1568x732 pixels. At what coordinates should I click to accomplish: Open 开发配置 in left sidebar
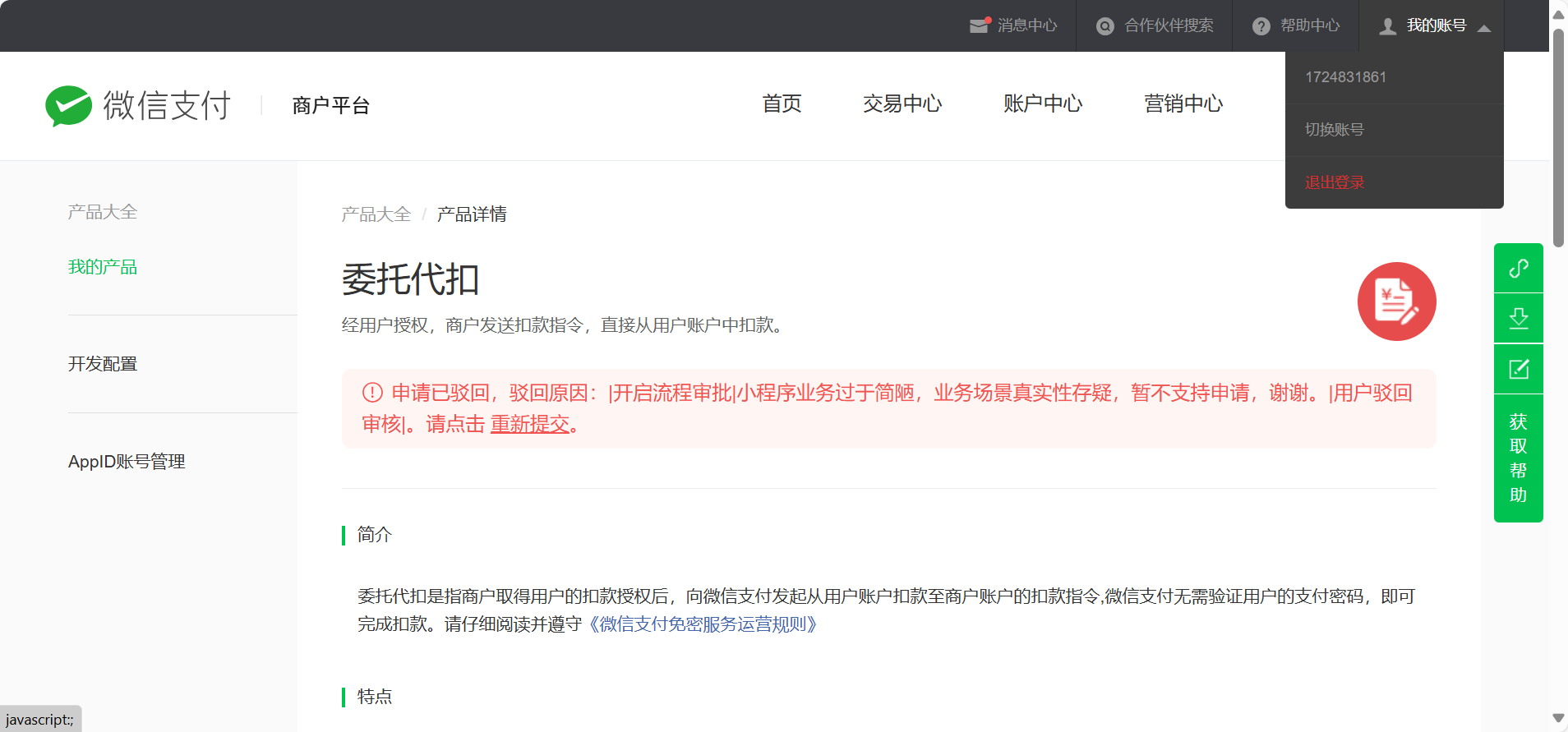[103, 364]
